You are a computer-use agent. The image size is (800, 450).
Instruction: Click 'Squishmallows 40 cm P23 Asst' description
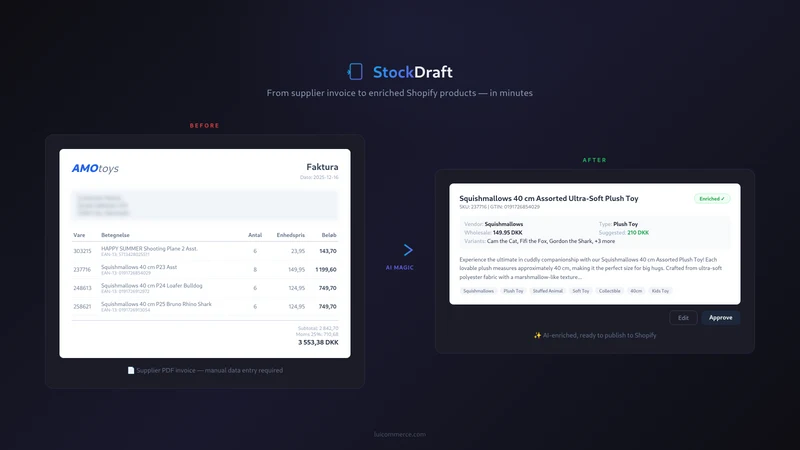click(139, 267)
